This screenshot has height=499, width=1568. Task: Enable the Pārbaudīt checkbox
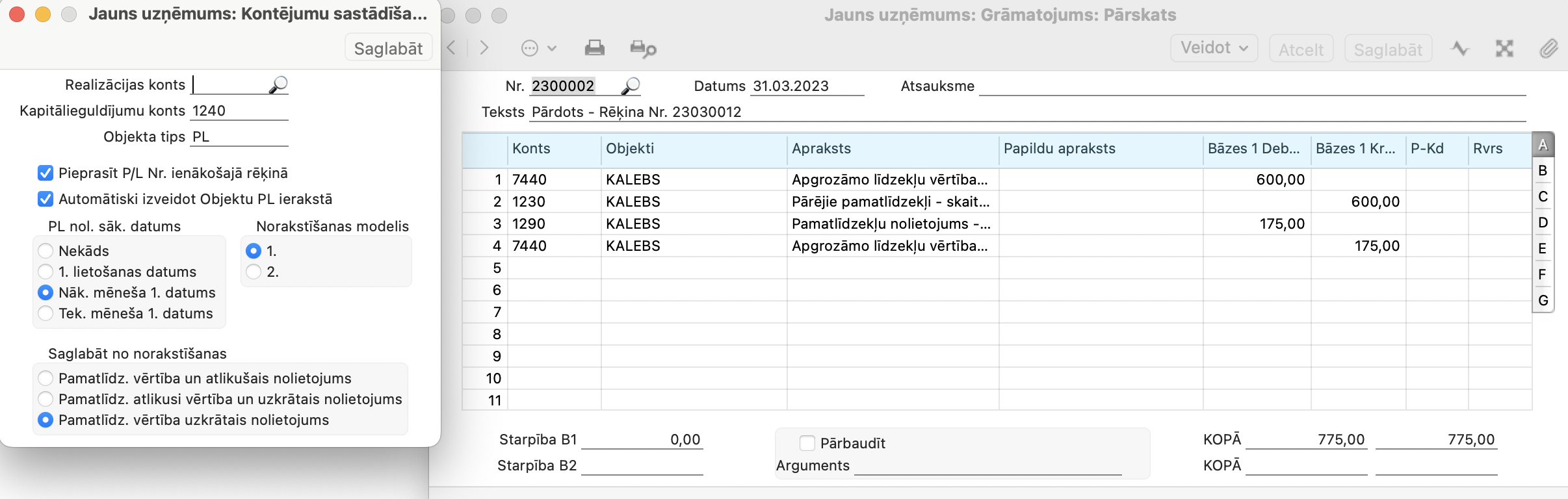point(807,443)
